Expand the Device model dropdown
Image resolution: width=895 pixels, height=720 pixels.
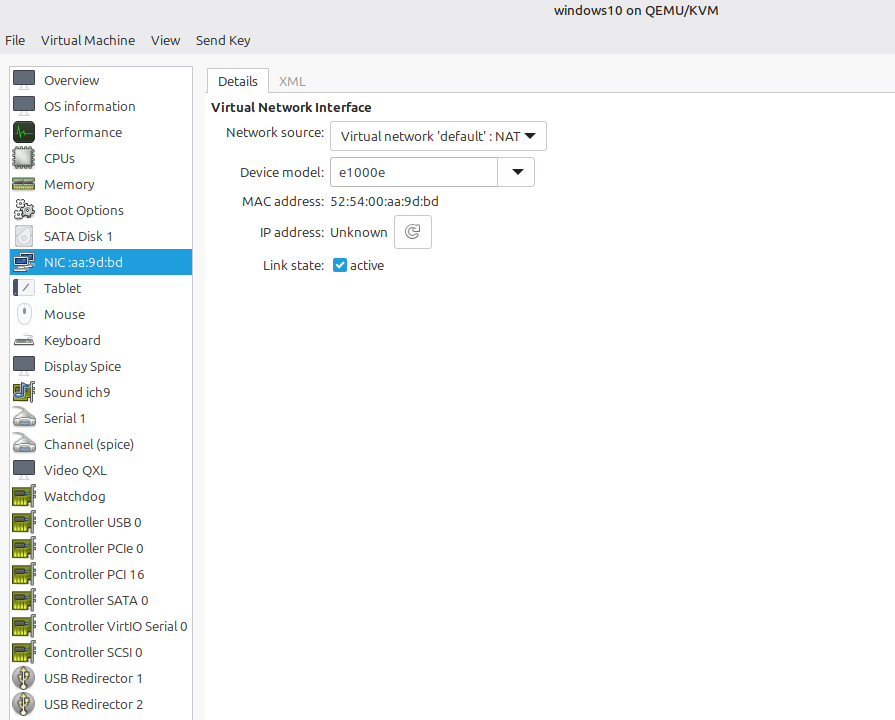[517, 171]
